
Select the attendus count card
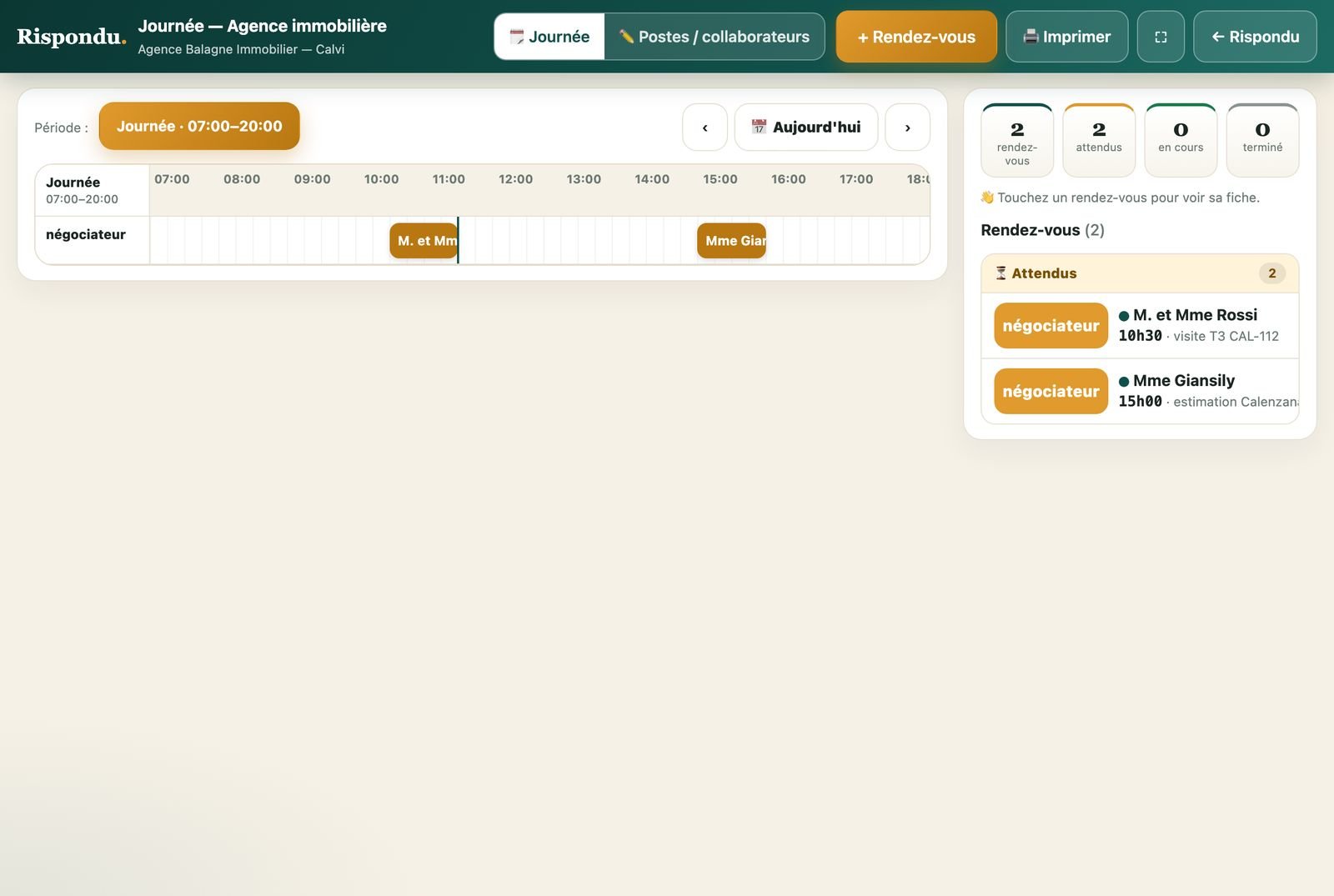click(x=1099, y=140)
